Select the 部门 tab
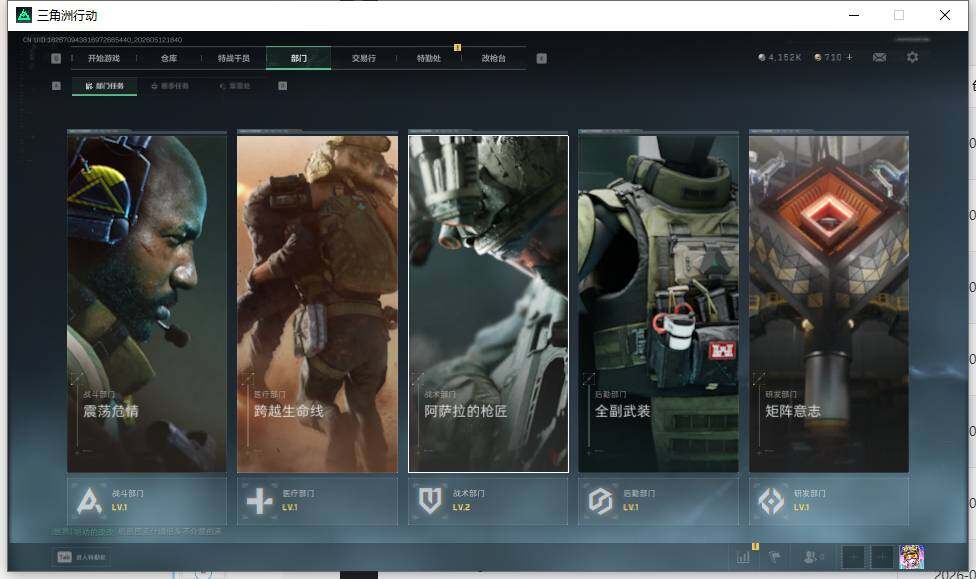Screen dimensions: 976x579 (299, 58)
